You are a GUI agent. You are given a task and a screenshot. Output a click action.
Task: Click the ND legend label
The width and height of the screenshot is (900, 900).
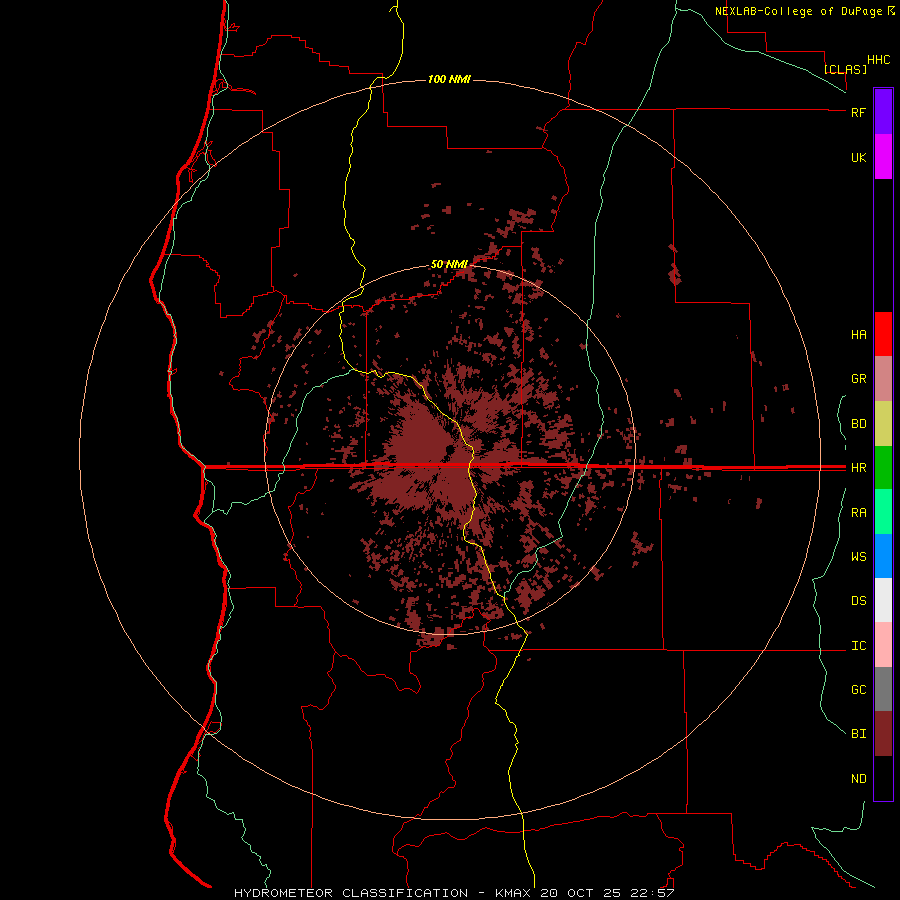[x=858, y=778]
